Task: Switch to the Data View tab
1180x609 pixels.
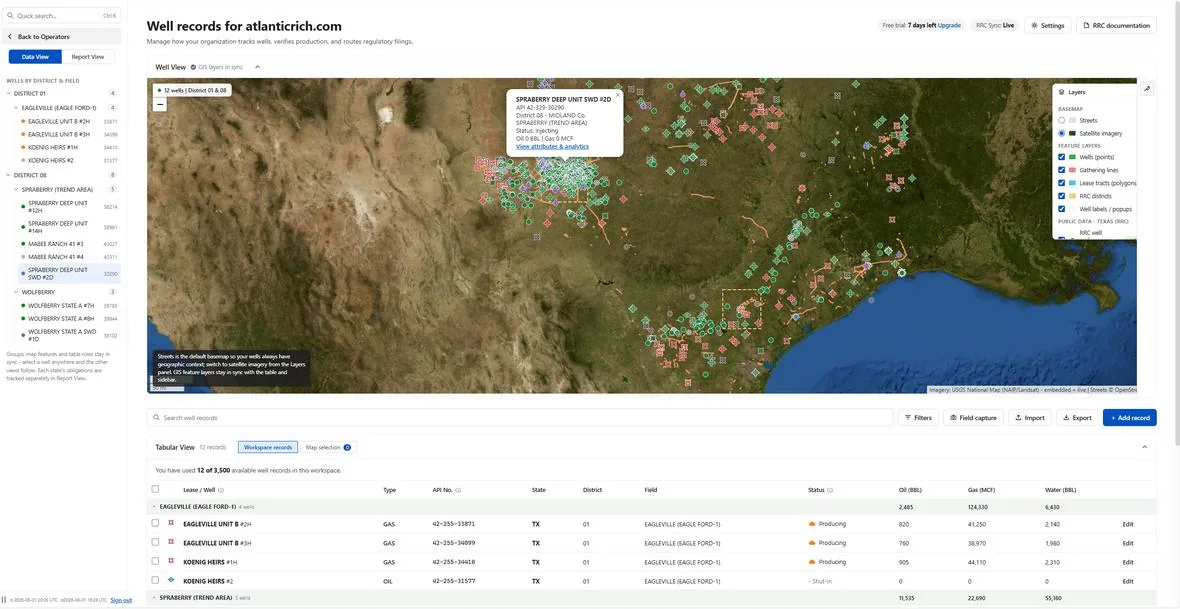Action: pyautogui.click(x=35, y=56)
